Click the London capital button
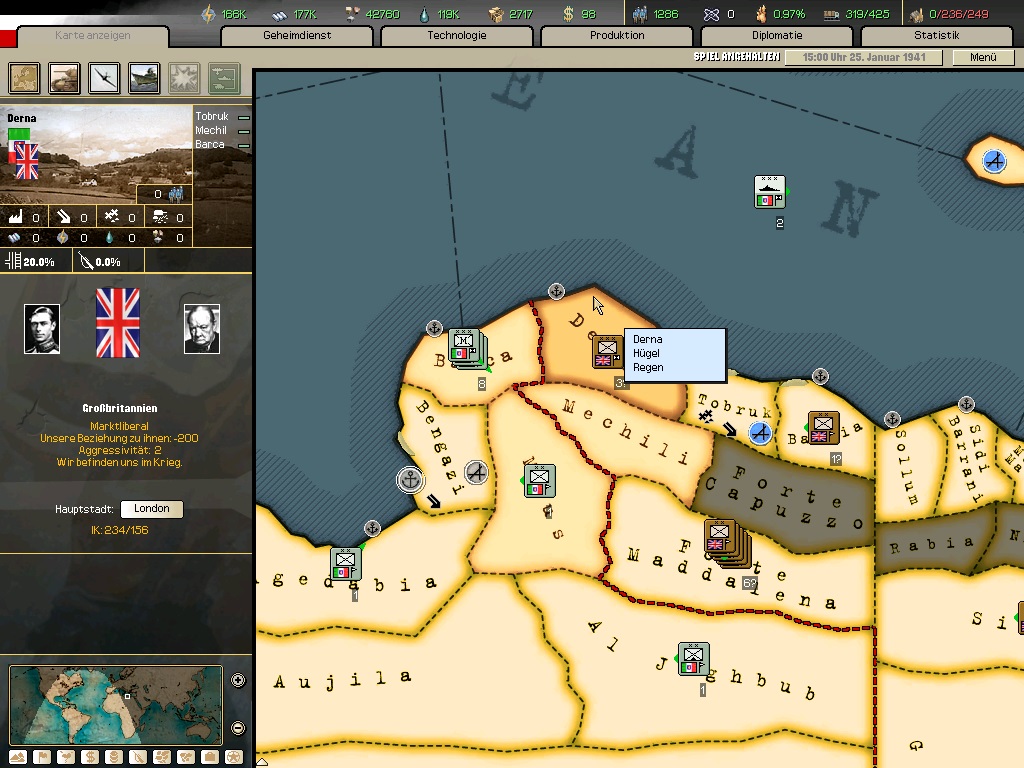Viewport: 1024px width, 768px height. coord(151,509)
